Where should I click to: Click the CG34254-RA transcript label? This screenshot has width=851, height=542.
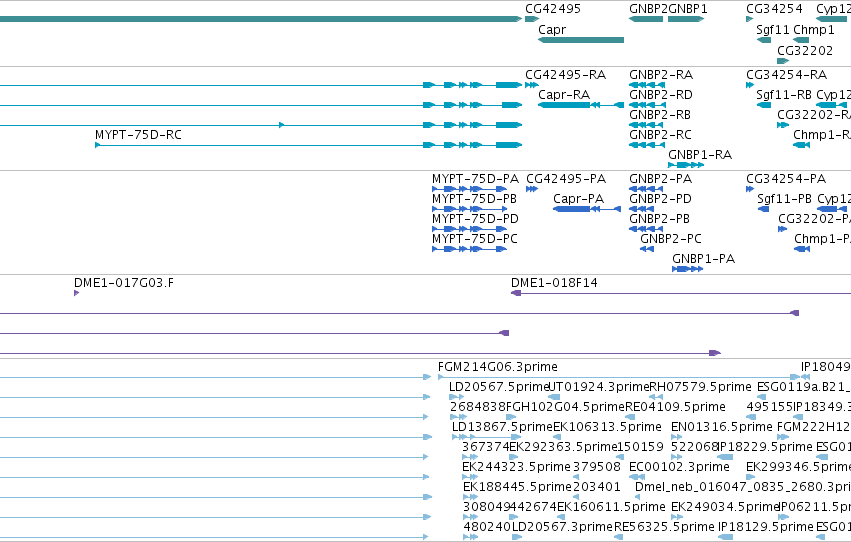(786, 74)
